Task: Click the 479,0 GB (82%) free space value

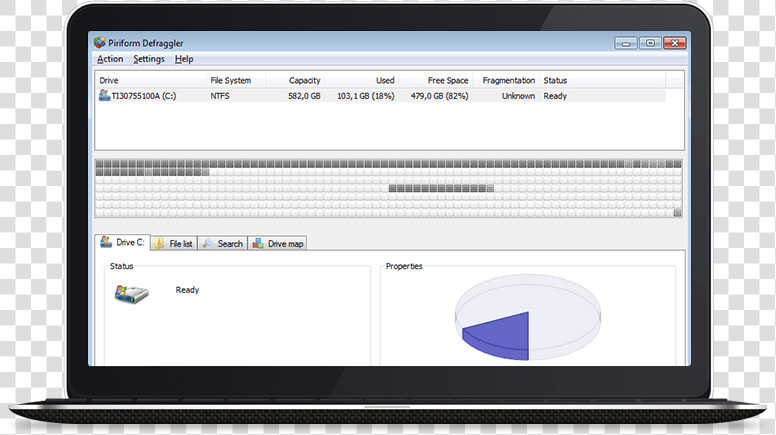Action: [439, 96]
